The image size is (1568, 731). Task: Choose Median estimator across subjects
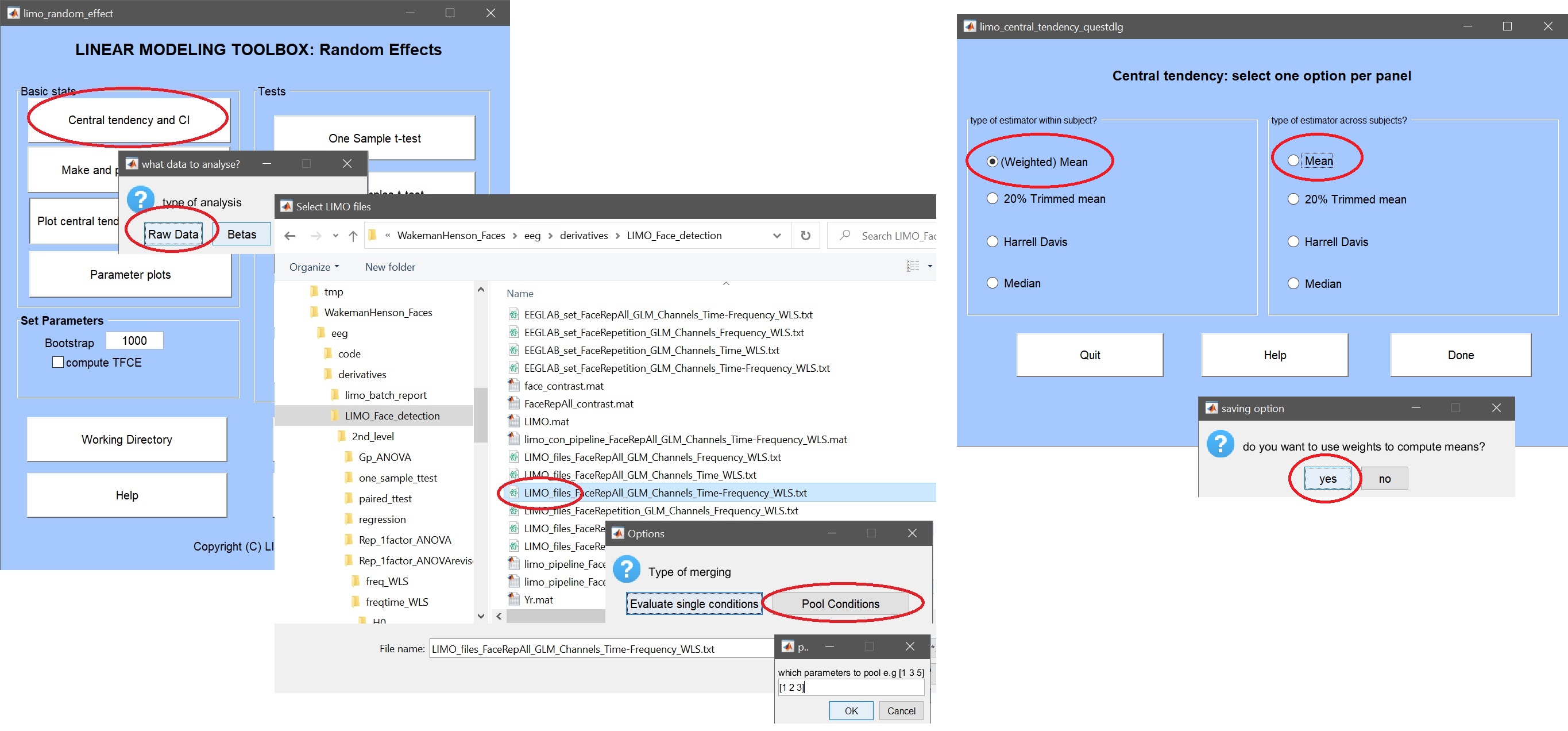(1293, 283)
